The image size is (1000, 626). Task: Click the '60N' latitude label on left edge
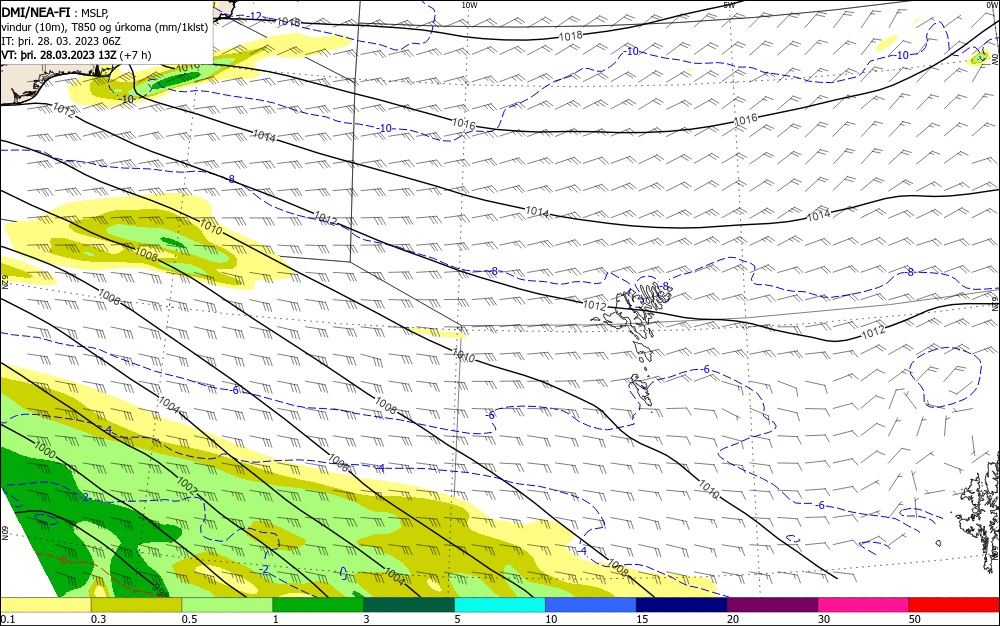(x=5, y=533)
